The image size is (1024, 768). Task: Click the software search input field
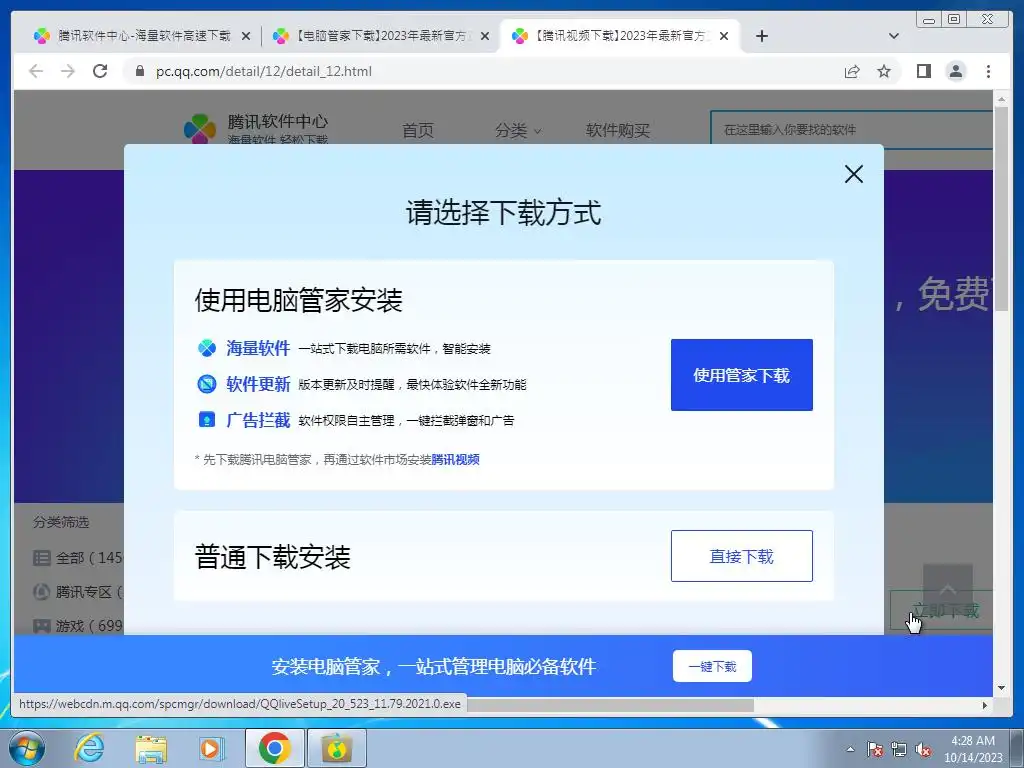tap(852, 130)
